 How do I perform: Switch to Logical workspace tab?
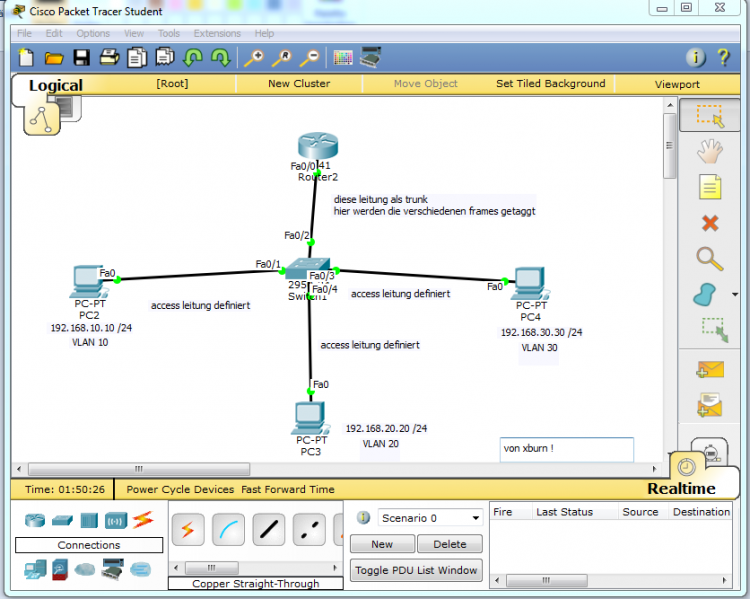55,85
